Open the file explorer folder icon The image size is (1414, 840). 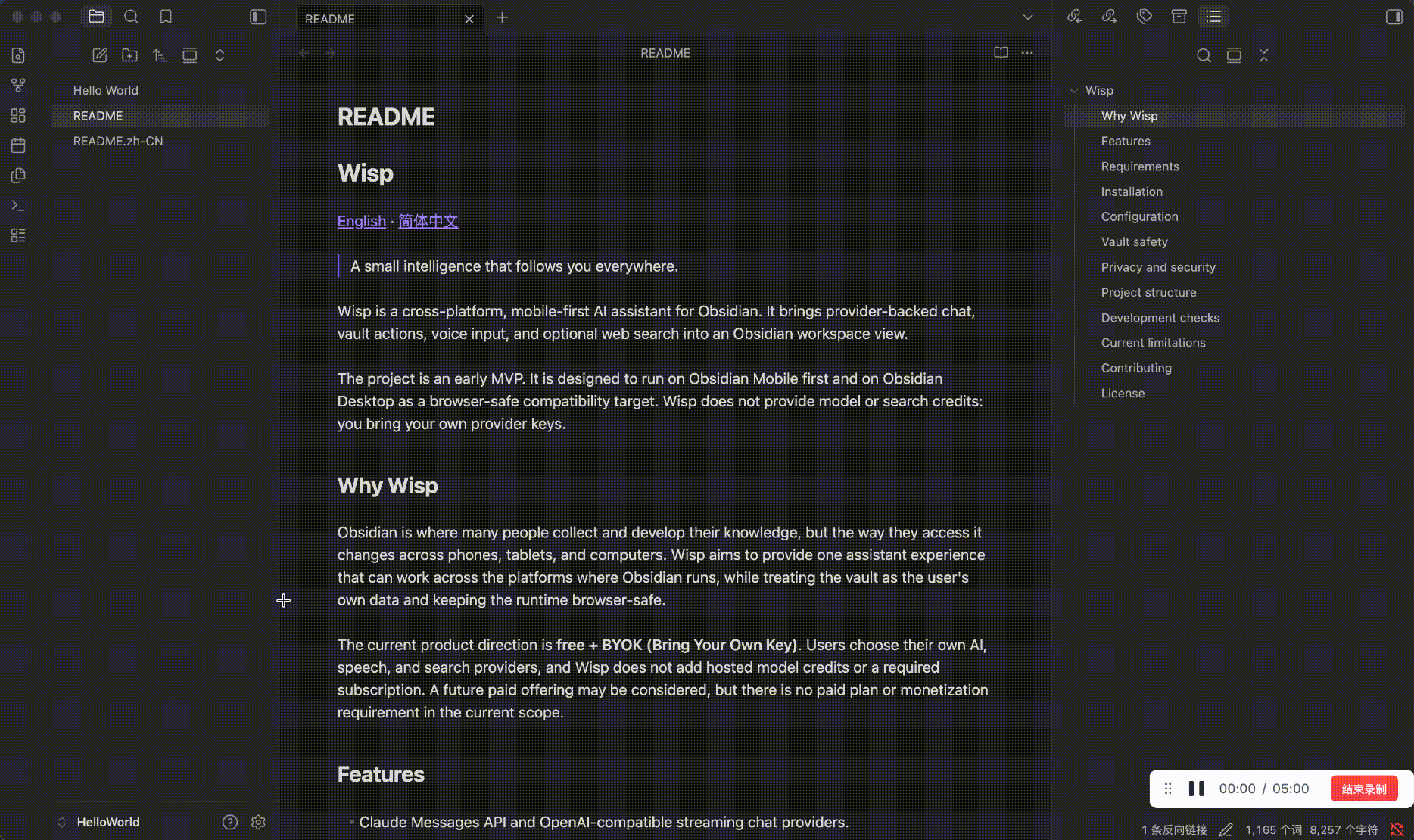96,17
